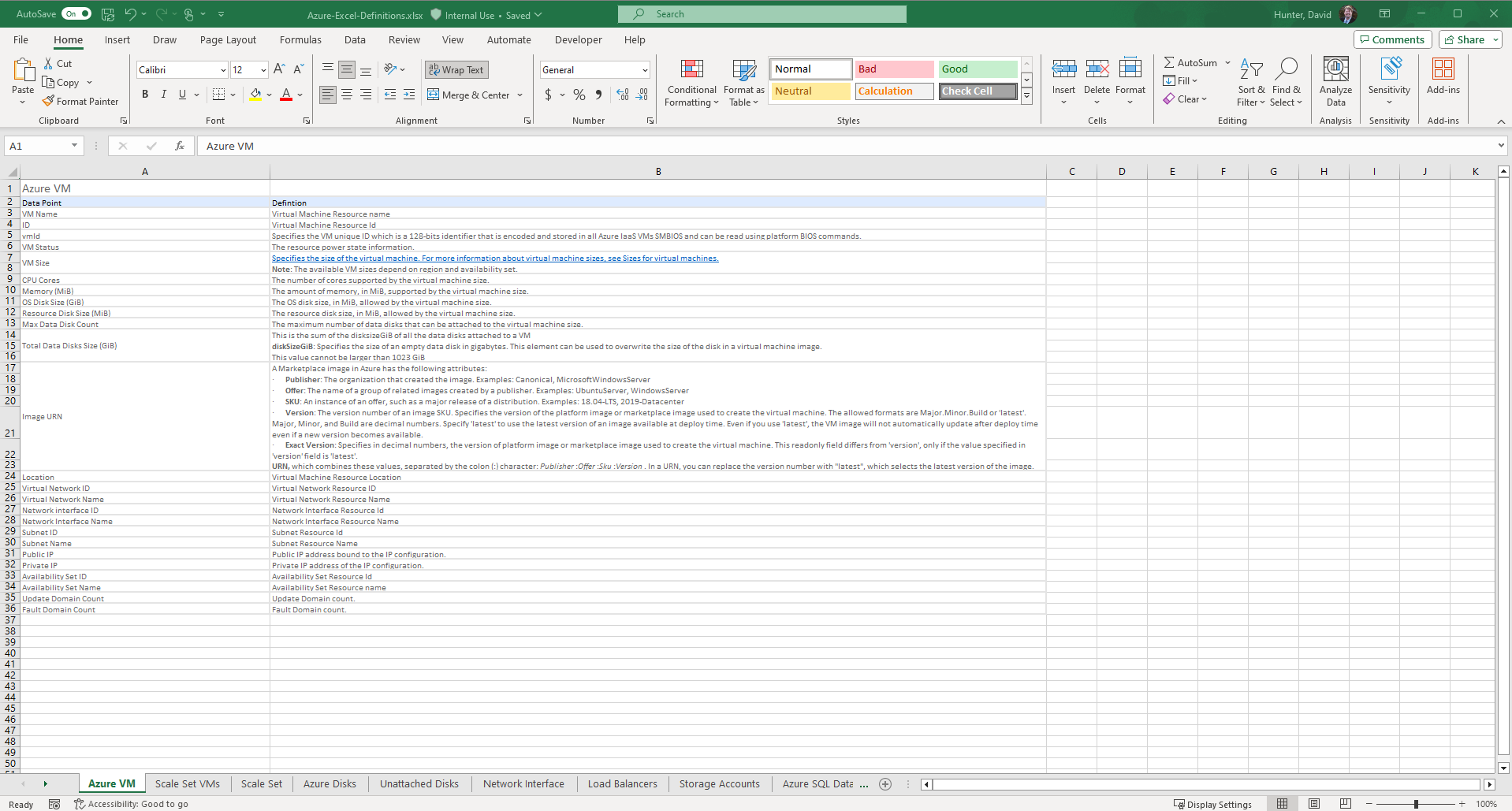
Task: Apply the Comma Style format
Action: coord(598,95)
